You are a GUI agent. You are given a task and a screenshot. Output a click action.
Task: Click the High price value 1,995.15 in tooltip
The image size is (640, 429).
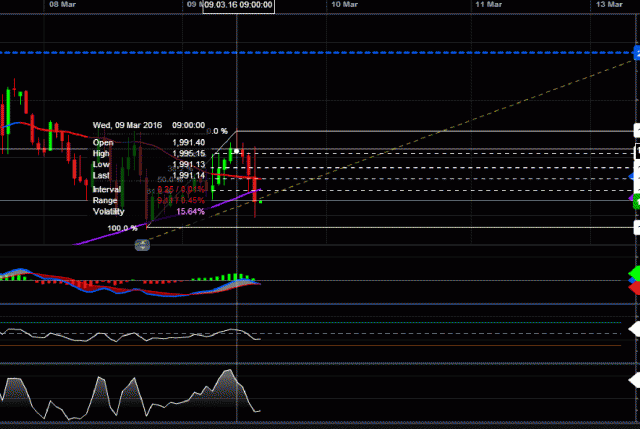click(188, 153)
